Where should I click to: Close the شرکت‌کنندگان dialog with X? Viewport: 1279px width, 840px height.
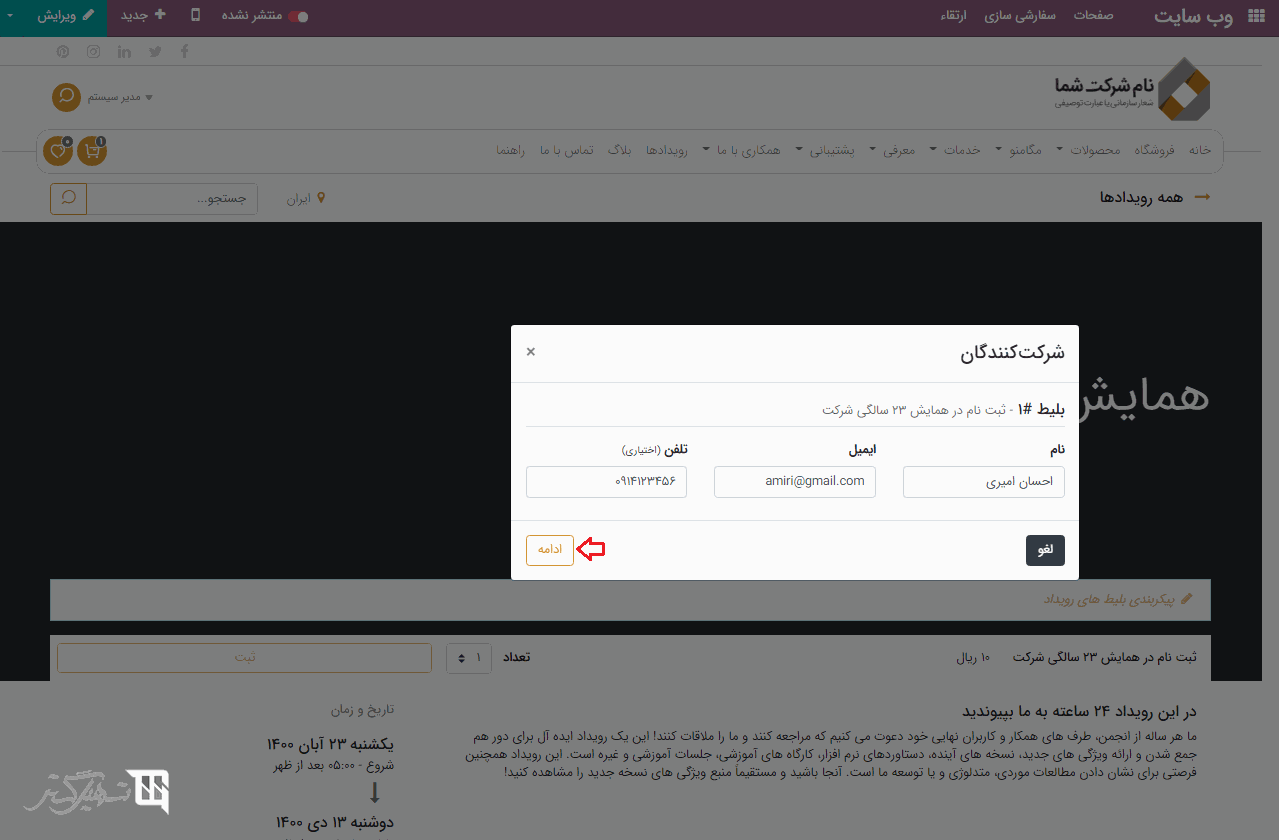click(531, 352)
